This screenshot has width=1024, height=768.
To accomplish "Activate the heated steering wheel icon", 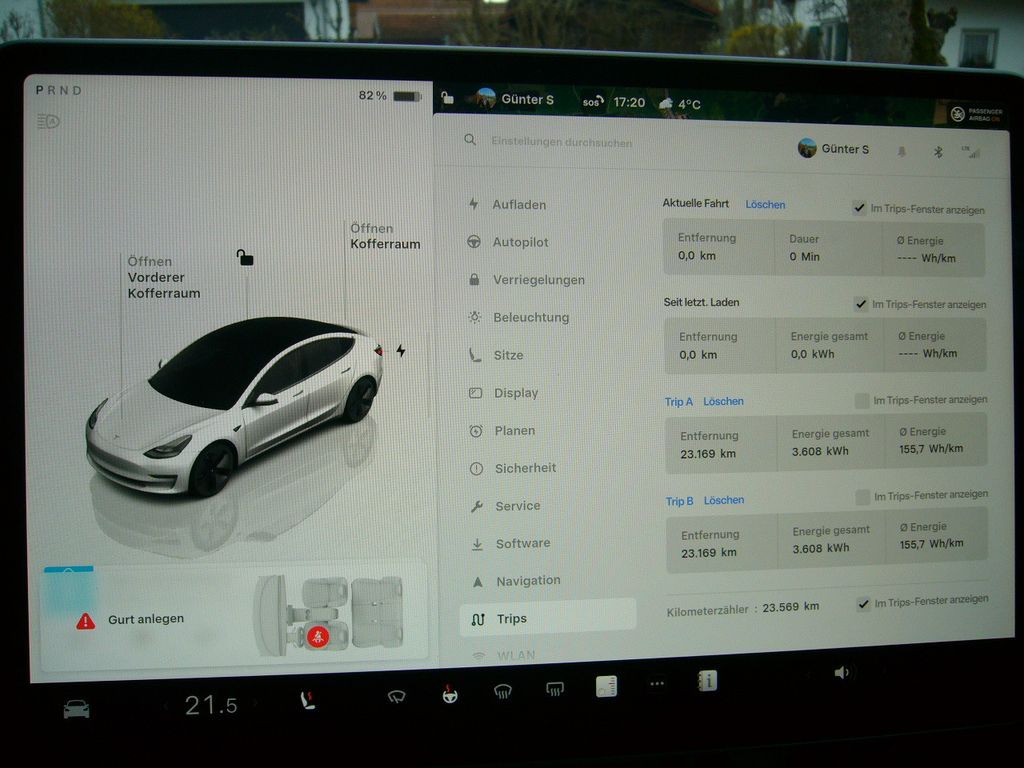I will [450, 694].
